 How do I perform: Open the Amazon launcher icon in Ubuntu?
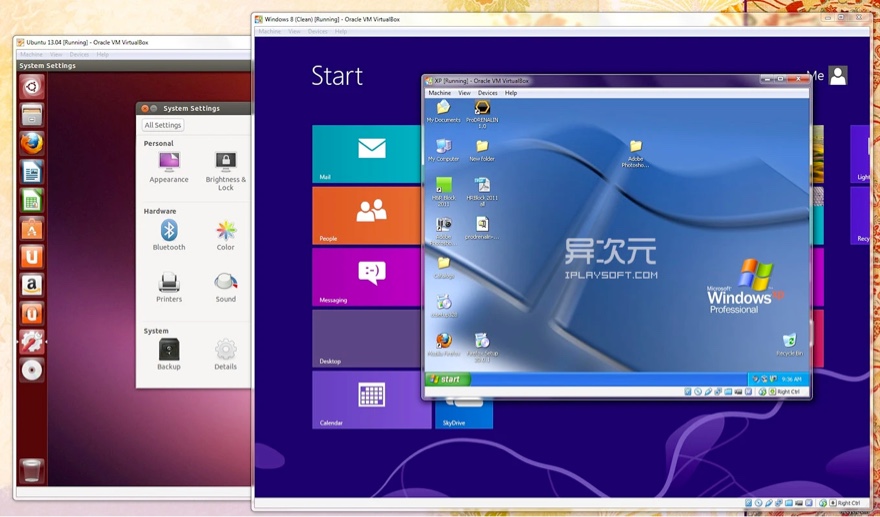tap(31, 285)
